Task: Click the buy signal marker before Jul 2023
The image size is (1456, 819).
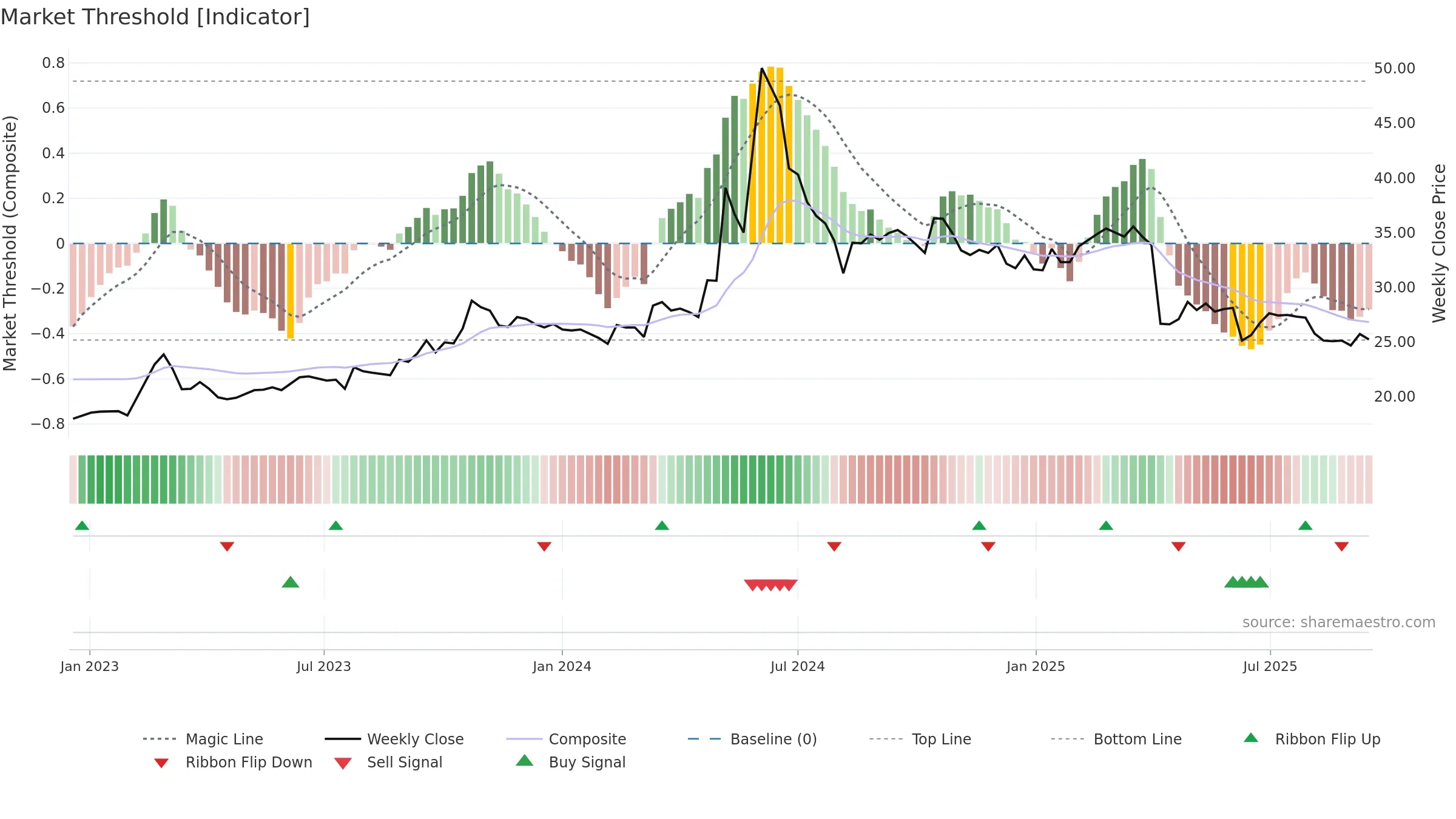Action: pos(291,582)
